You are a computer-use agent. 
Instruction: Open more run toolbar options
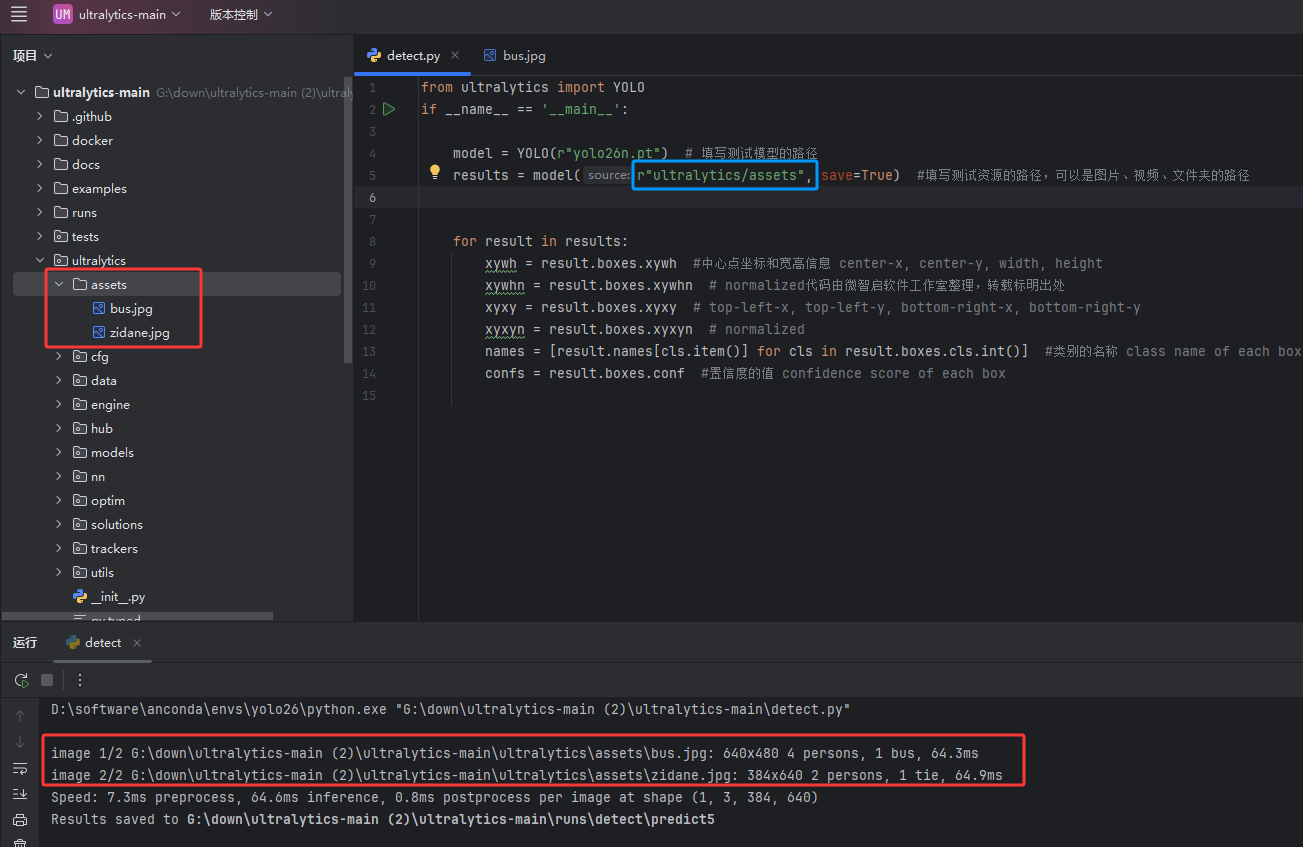(80, 680)
